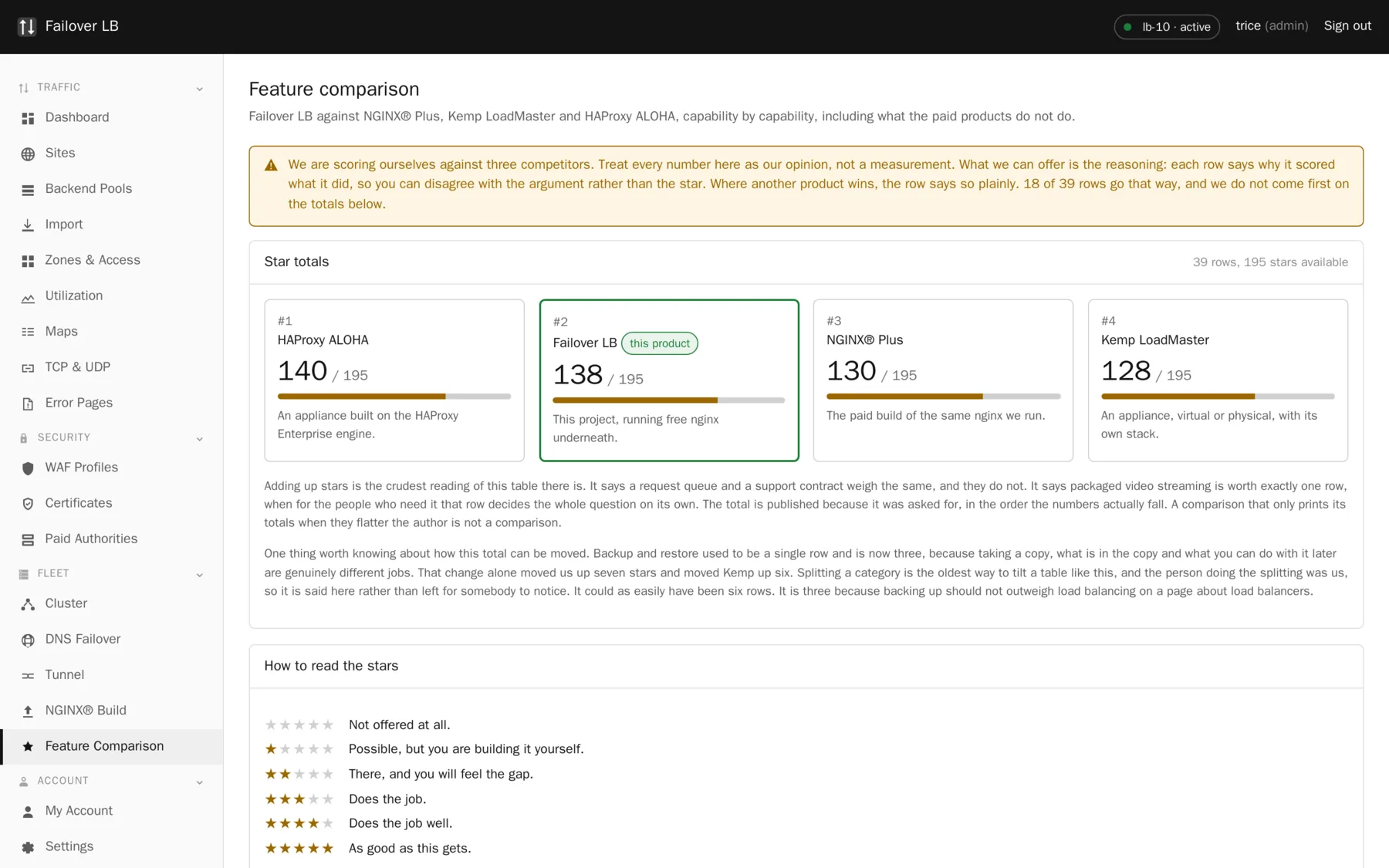Open the Feature Comparison page
The image size is (1389, 868).
[112, 746]
